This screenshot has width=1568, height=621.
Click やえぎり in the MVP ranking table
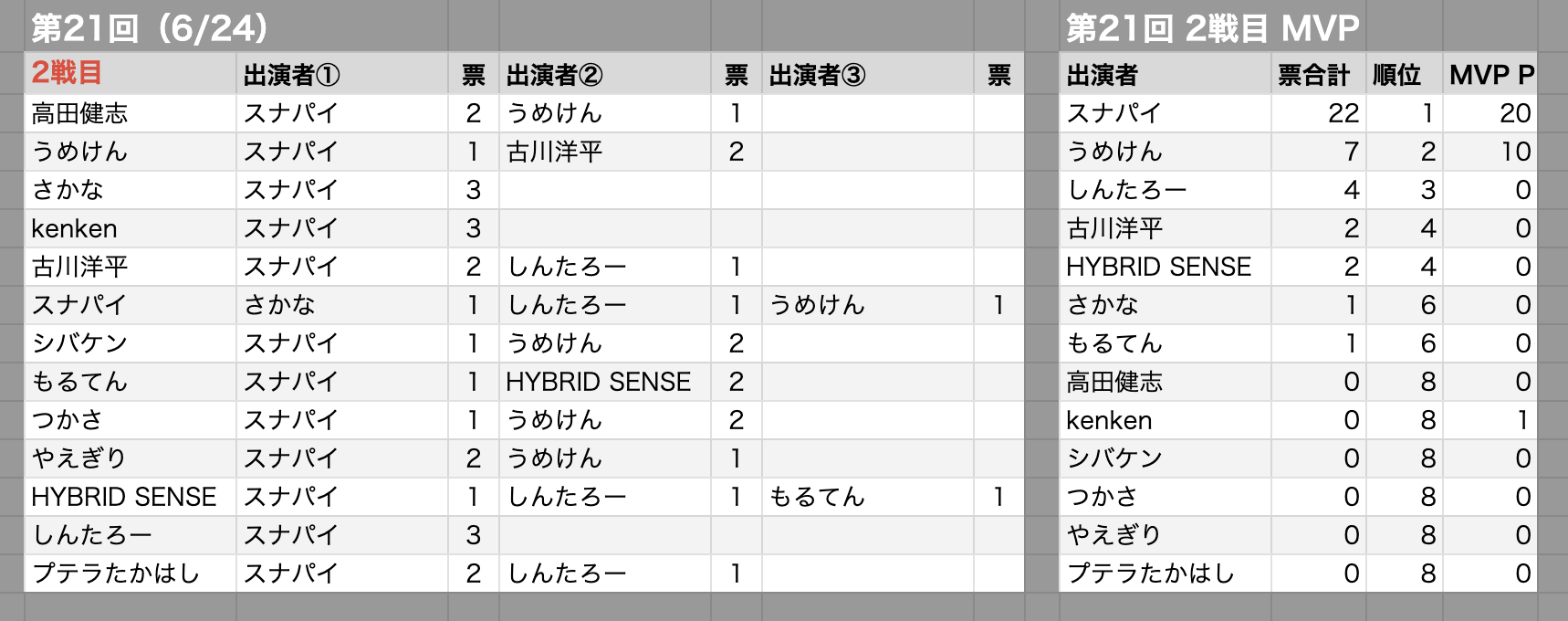tap(1166, 535)
